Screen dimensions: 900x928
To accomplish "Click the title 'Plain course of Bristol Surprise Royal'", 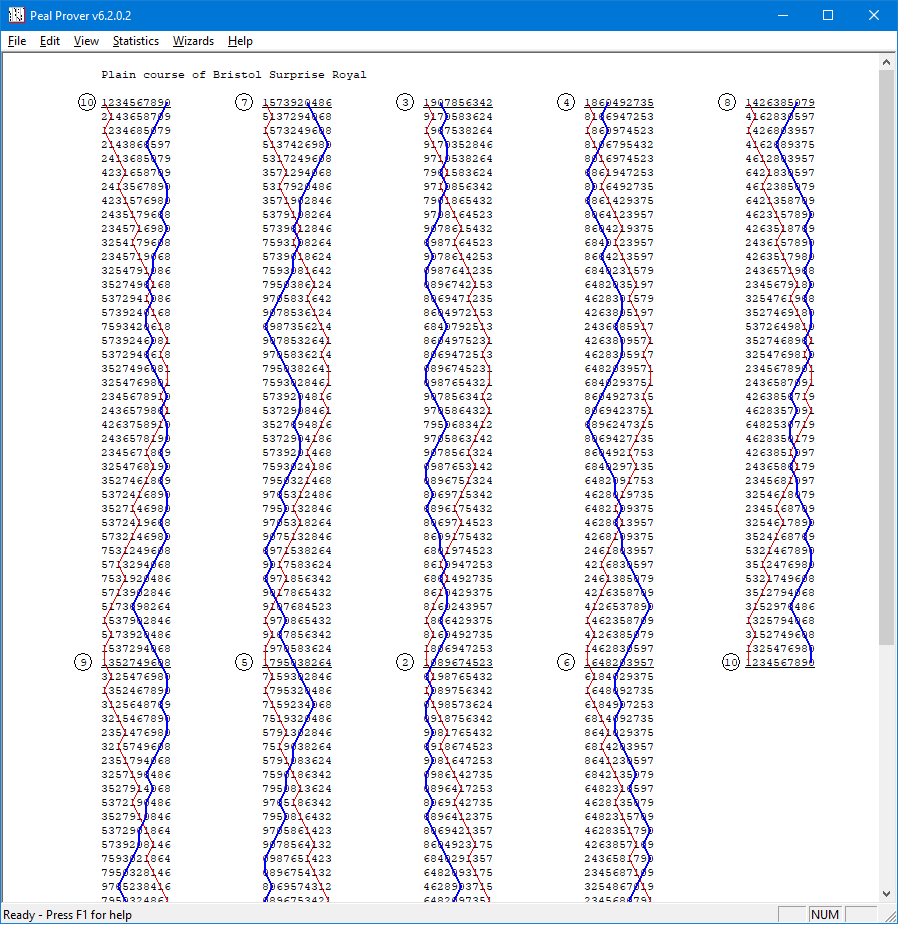I will (234, 75).
